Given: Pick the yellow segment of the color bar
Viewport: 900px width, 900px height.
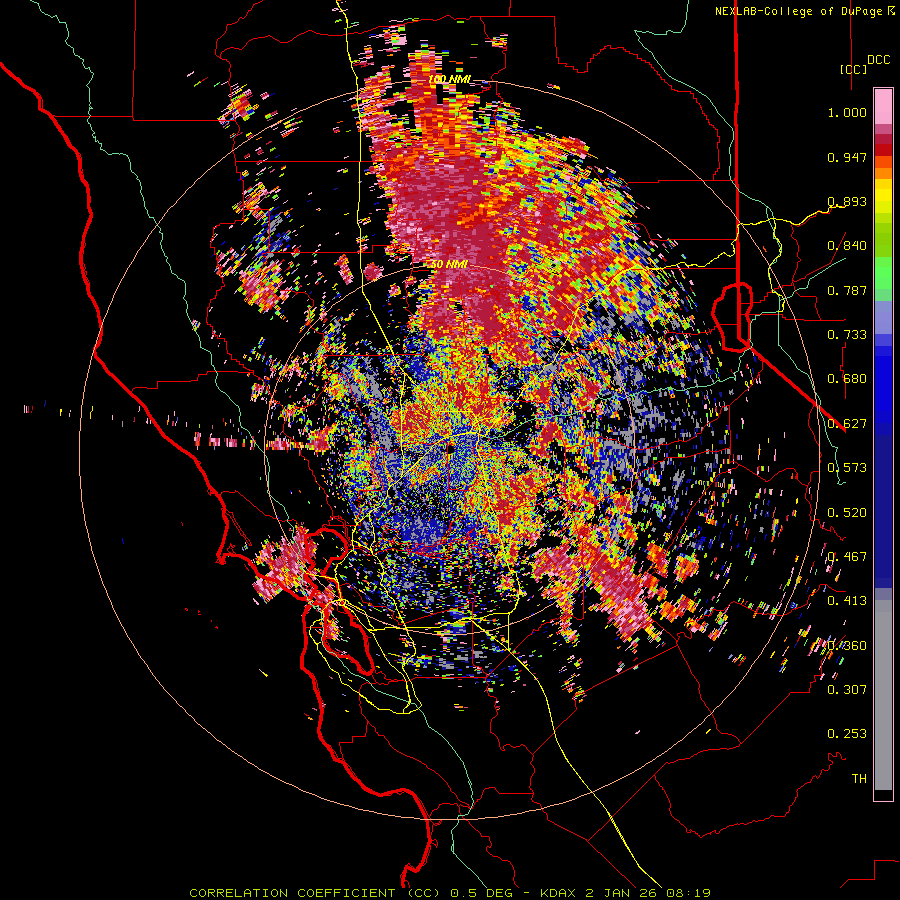Looking at the screenshot, I should tap(883, 196).
